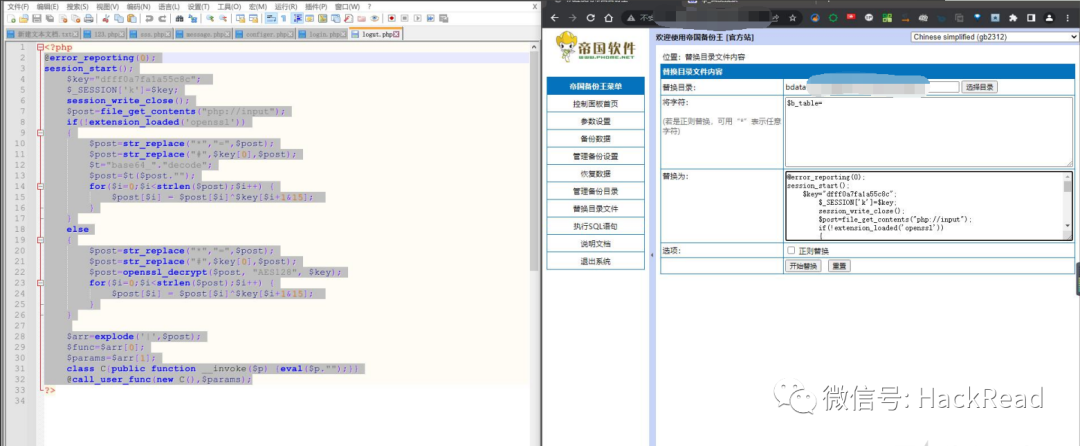Screen dimensions: 1080x446
Task: Click the 重置 button
Action: (838, 266)
